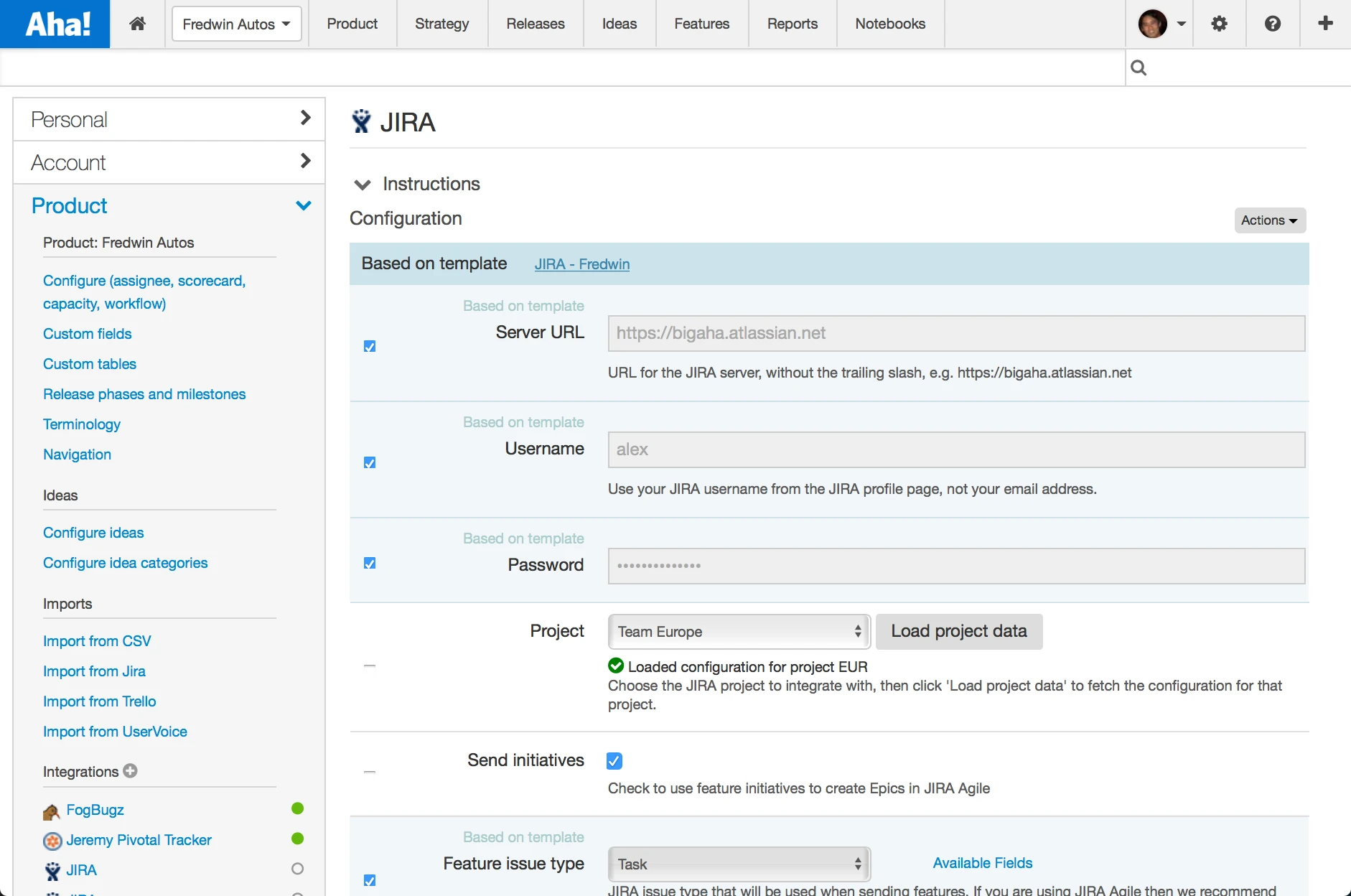Open Release phases and milestones link
Screen dimensions: 1351x896
144,394
